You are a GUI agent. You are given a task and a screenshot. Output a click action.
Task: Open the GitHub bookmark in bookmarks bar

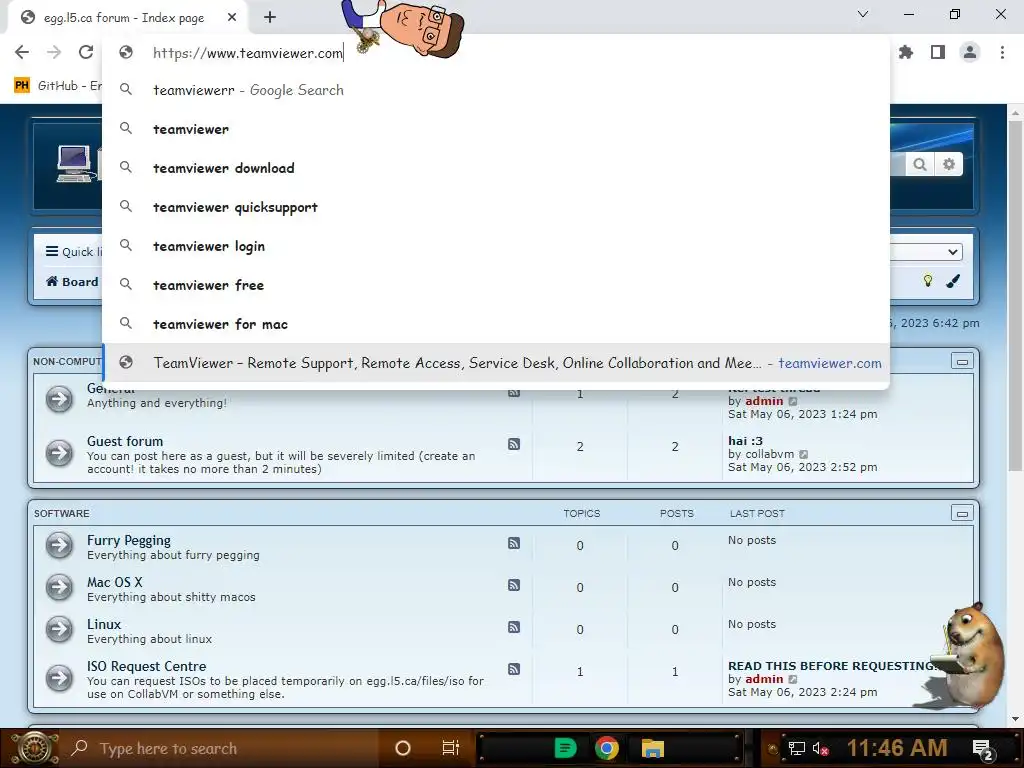[x=57, y=86]
